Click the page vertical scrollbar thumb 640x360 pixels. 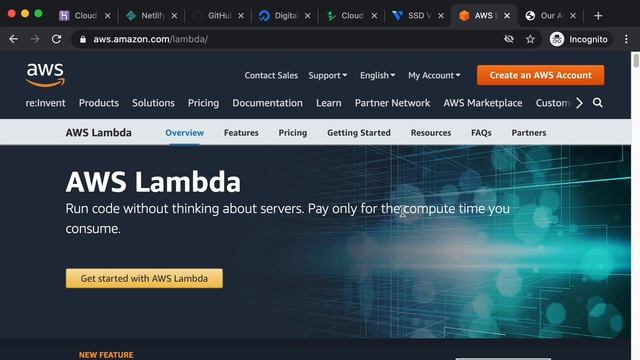636,61
